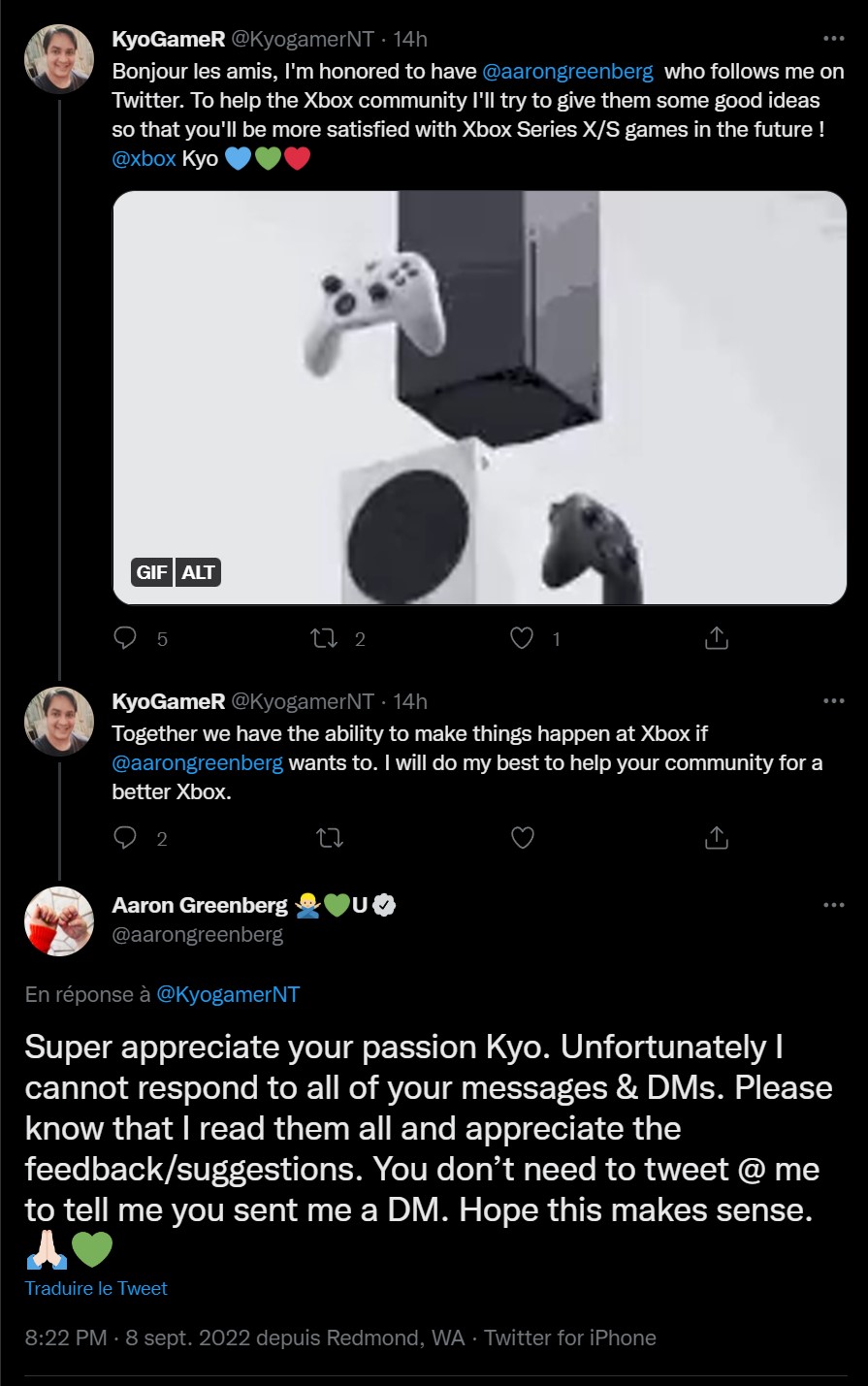
Task: Like the 'Together we have' tweet
Action: point(523,838)
